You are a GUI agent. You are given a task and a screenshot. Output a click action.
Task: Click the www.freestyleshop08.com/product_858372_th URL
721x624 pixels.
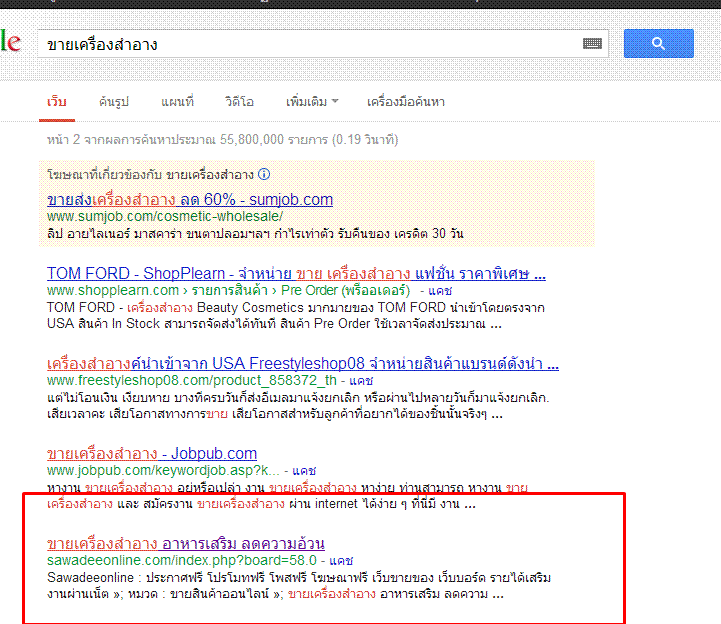(x=192, y=381)
